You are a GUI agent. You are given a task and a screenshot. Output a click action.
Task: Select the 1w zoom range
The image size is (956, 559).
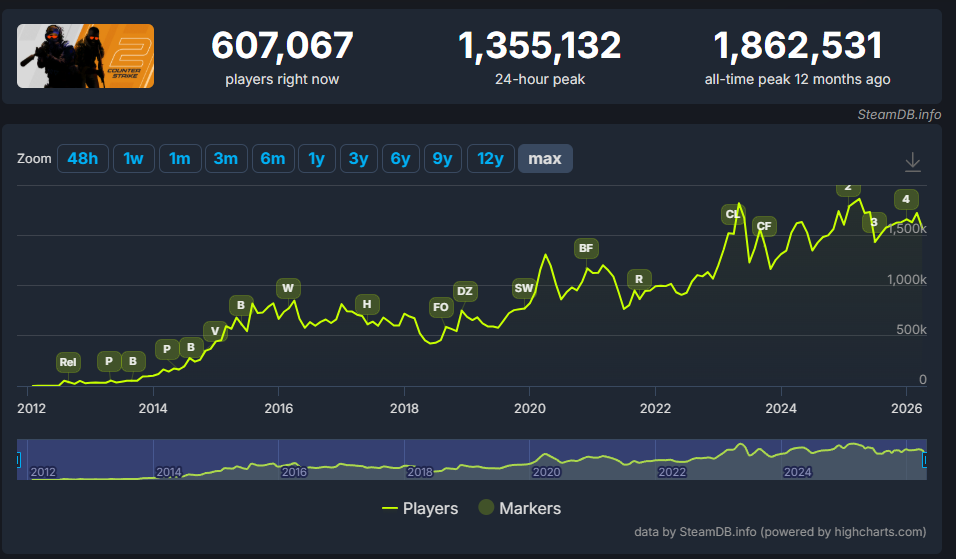(x=134, y=158)
